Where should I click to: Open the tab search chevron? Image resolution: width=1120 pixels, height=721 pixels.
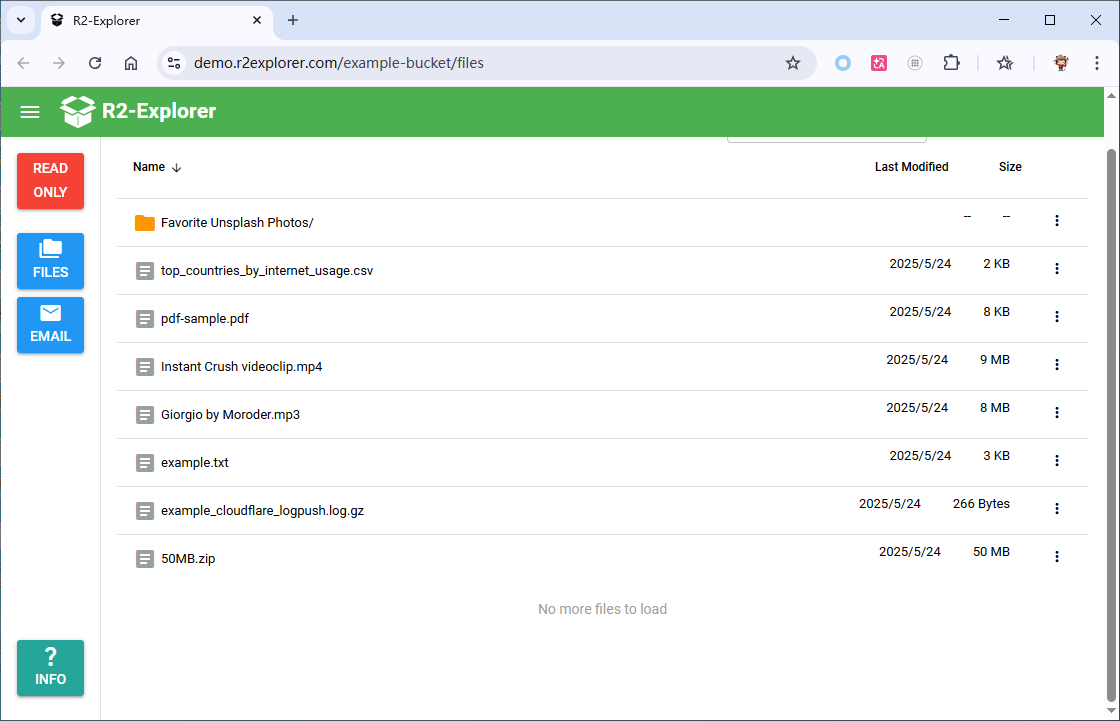21,20
